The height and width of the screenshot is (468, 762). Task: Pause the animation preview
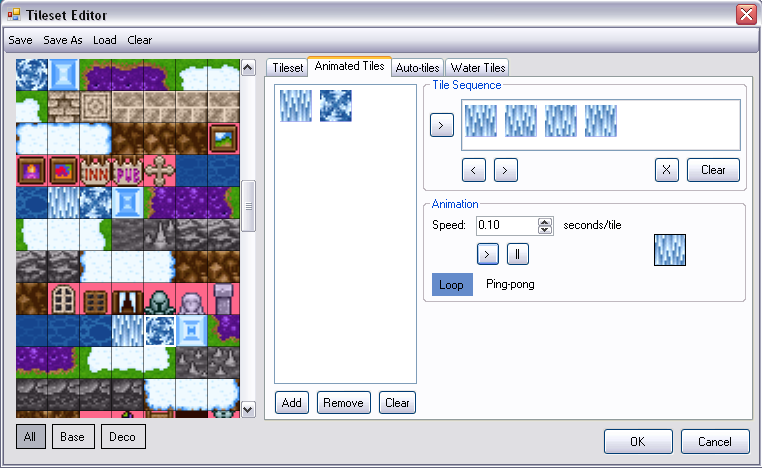click(518, 254)
